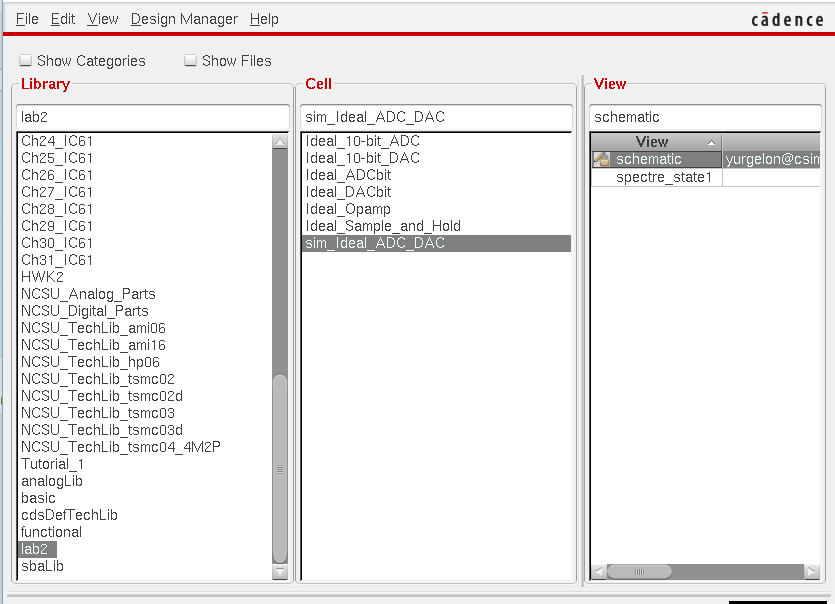Open the Design Manager menu
This screenshot has height=604, width=835.
pyautogui.click(x=184, y=19)
